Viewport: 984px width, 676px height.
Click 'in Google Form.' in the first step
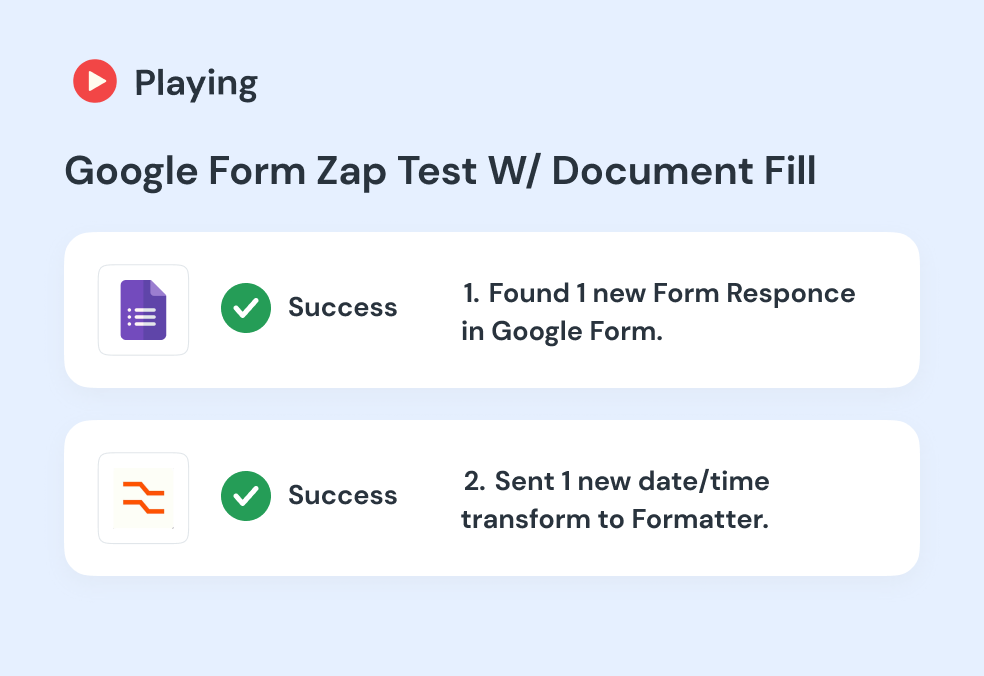pos(562,332)
